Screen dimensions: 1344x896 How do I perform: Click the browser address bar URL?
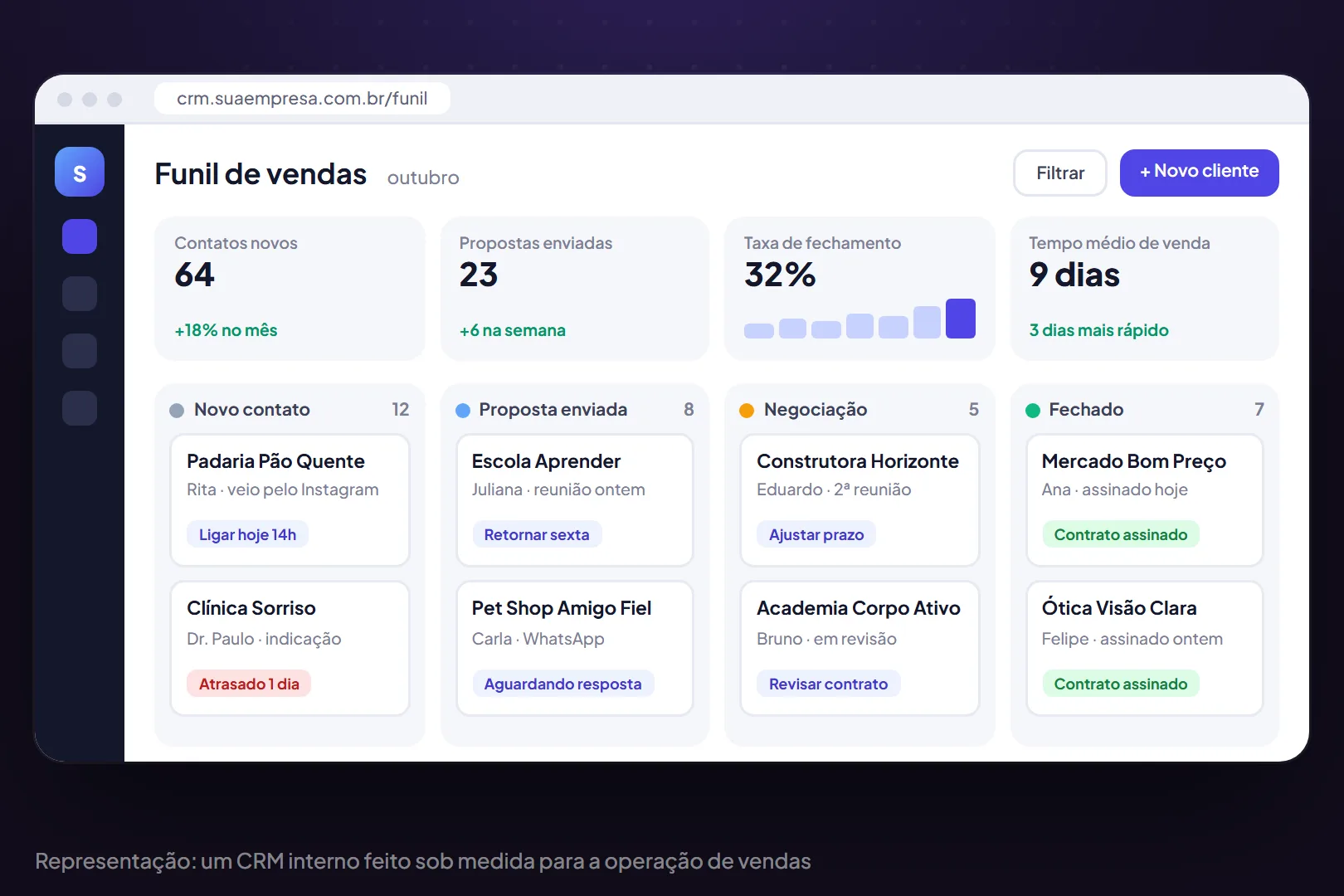point(302,98)
